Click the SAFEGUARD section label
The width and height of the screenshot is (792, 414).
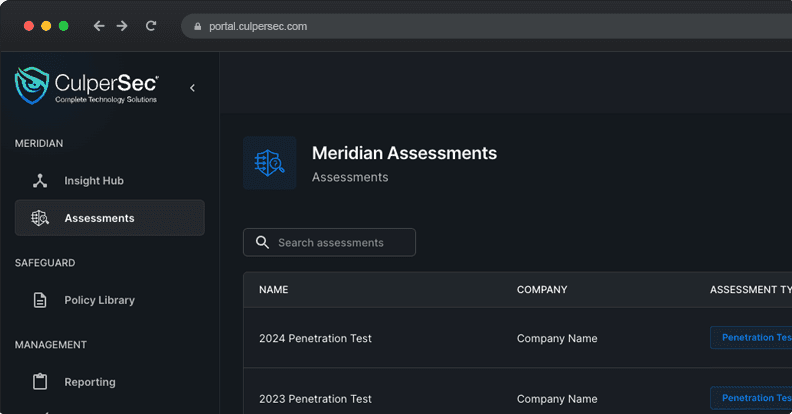coord(45,263)
